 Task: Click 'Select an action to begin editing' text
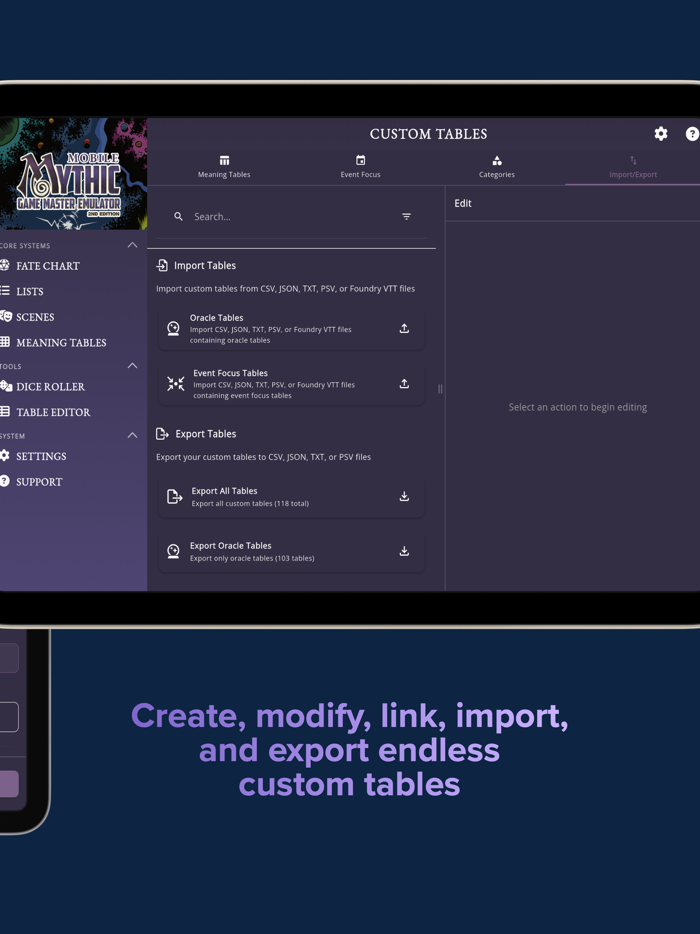point(578,407)
